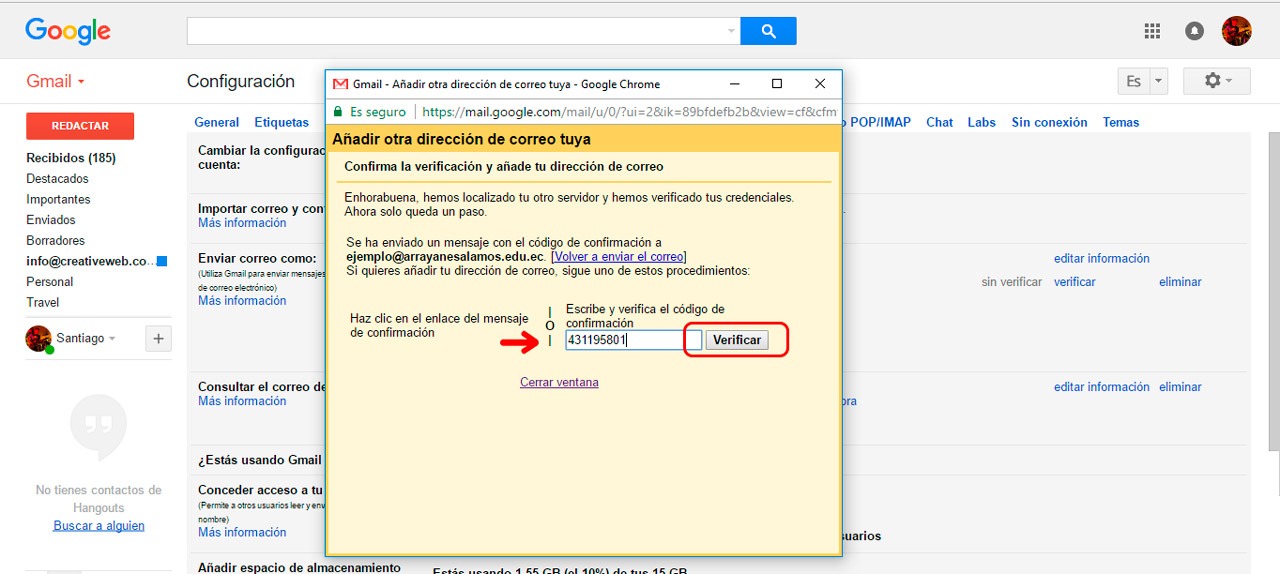Click the blue color square beside info@creativeweb label

click(162, 261)
